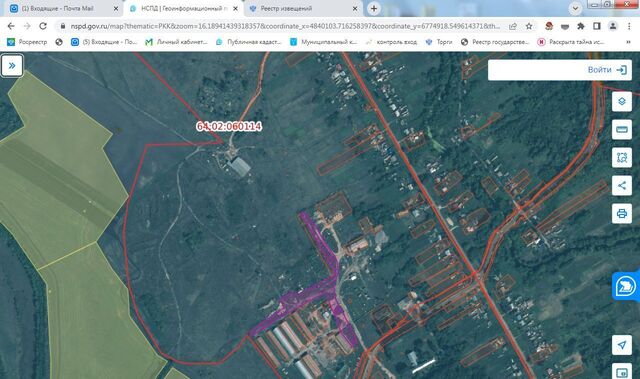This screenshot has height=379, width=640.
Task: Open the tab search dropdown arrow
Action: click(575, 8)
